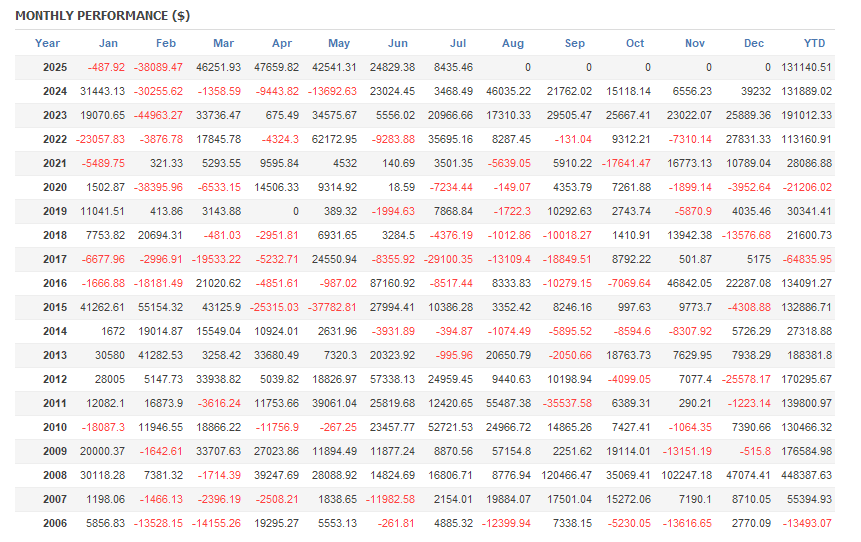Click the Jun column header
The width and height of the screenshot is (861, 542).
(398, 43)
